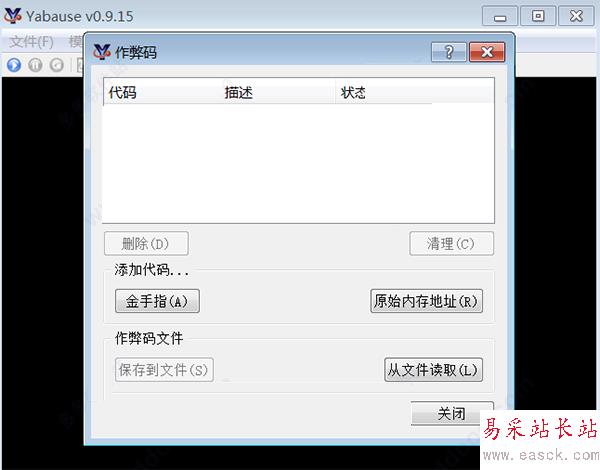Click the logo icon in 作弊码 dialog title

coord(102,52)
